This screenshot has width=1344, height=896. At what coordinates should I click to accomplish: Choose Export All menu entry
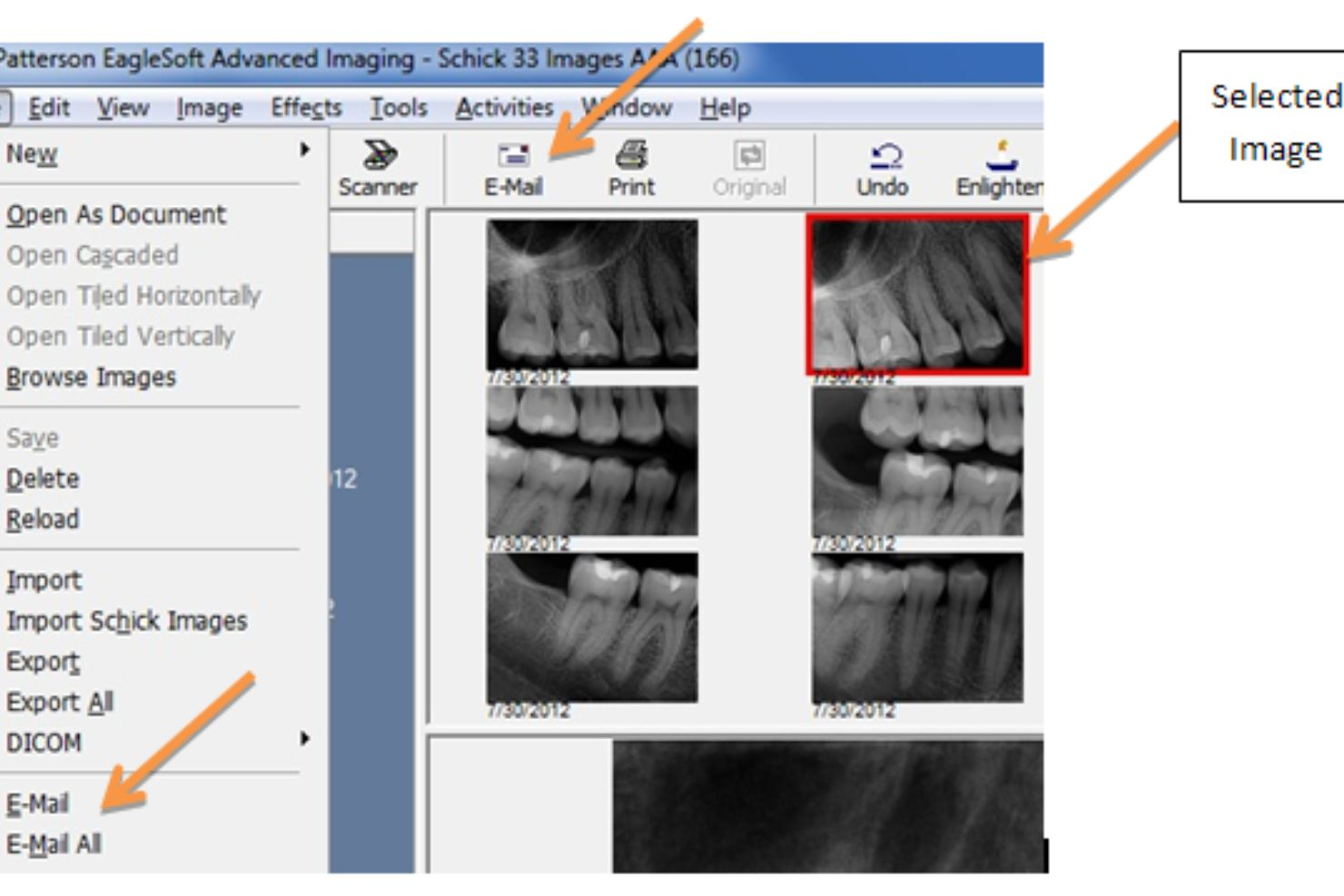[60, 703]
